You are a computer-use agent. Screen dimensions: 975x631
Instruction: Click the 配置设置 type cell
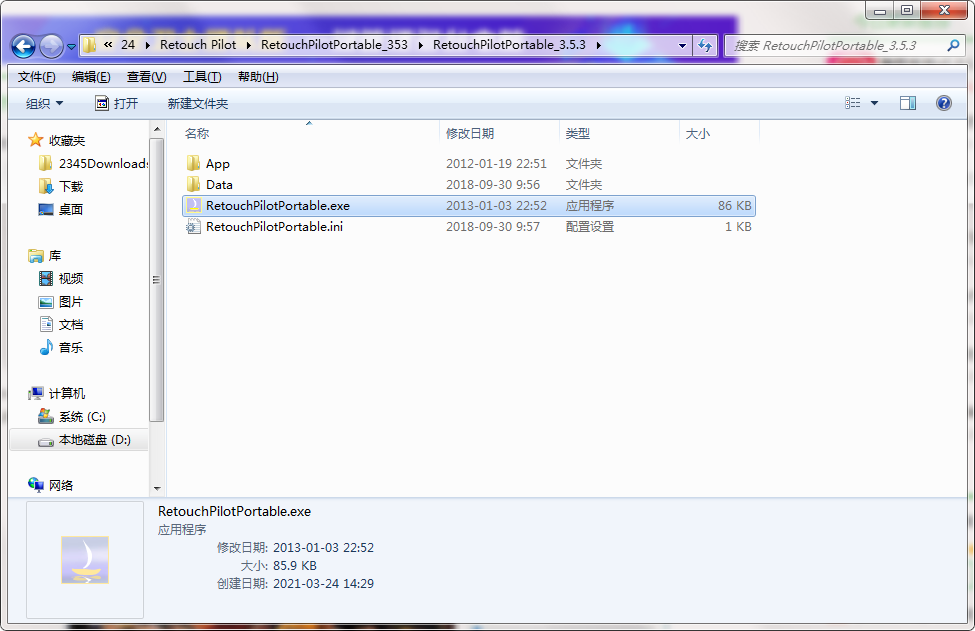tap(589, 227)
